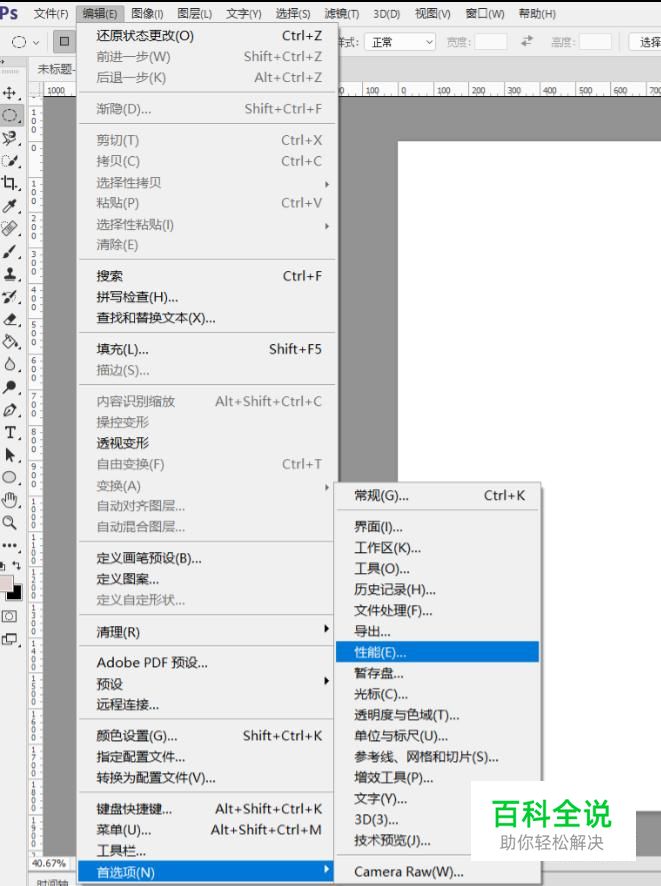Open the Edit Toolbar three-dots icon
This screenshot has height=886, width=661.
(10, 546)
